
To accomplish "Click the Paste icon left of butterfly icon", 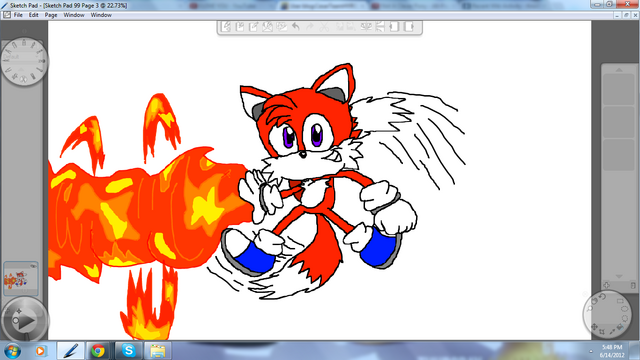I will pos(351,27).
